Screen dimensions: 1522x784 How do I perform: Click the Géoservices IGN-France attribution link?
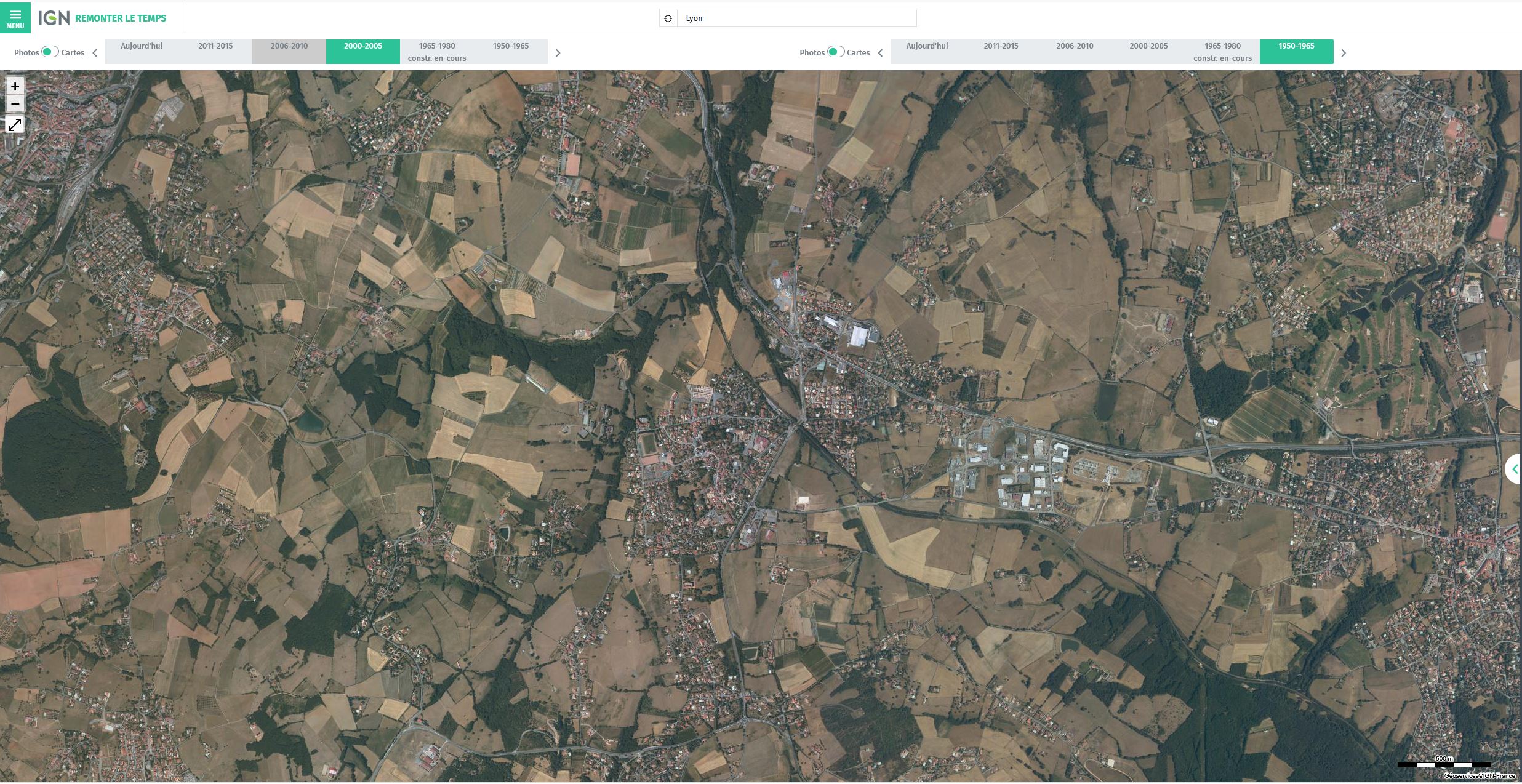[1479, 776]
